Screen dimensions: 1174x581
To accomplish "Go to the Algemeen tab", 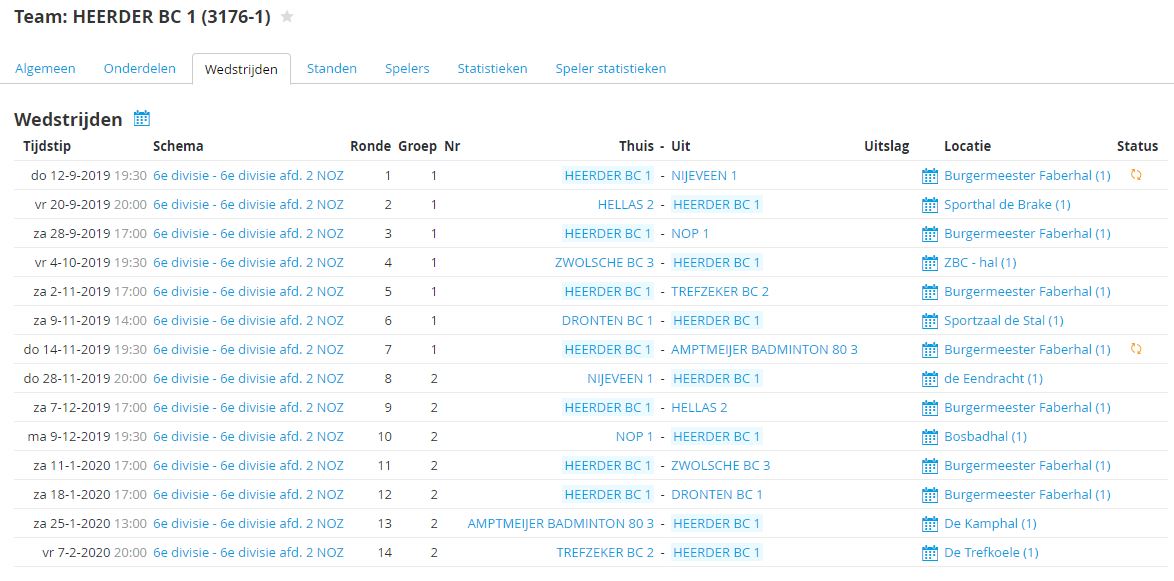I will [x=45, y=69].
